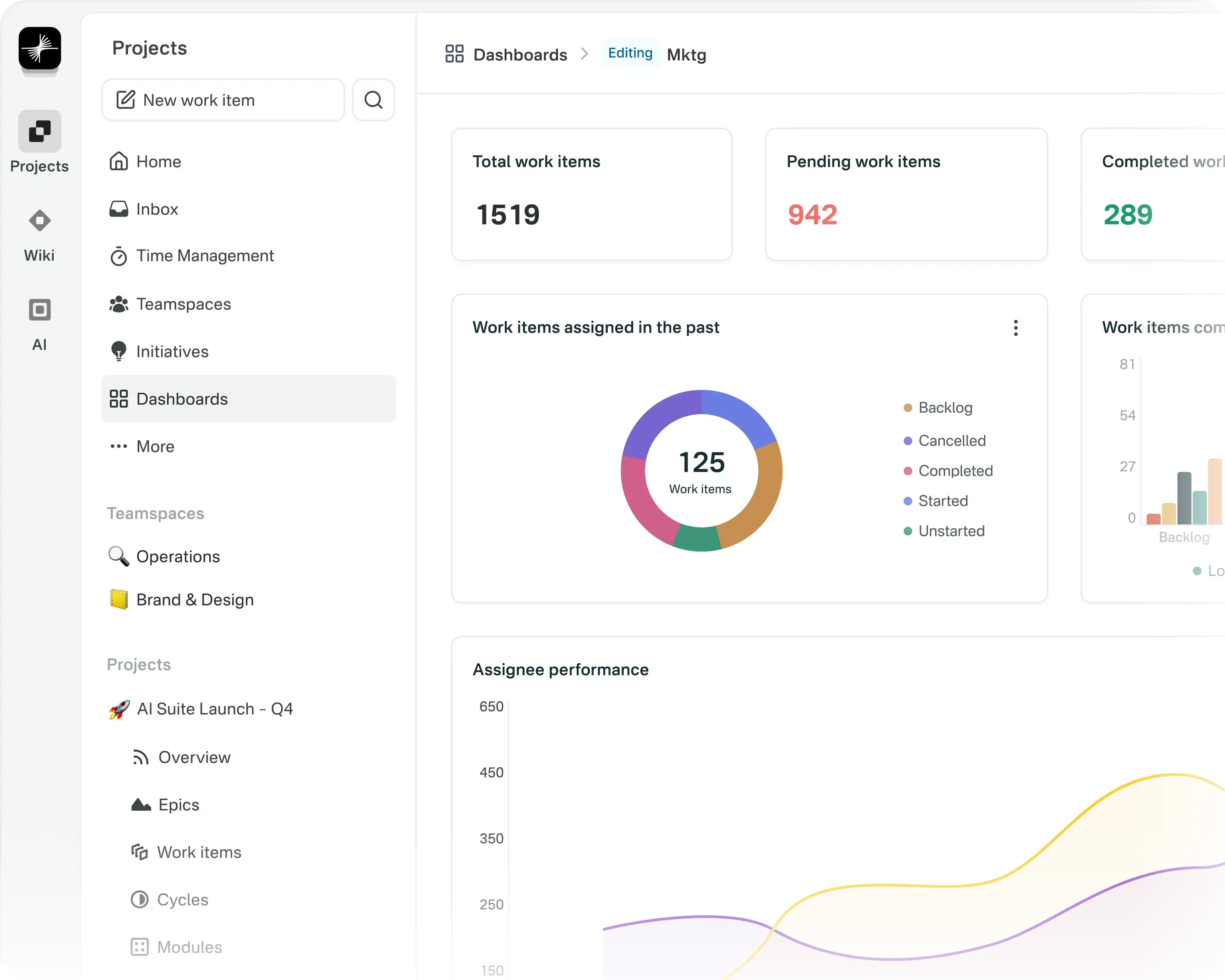Image resolution: width=1225 pixels, height=980 pixels.
Task: Open Inbox from the sidebar
Action: click(x=157, y=209)
